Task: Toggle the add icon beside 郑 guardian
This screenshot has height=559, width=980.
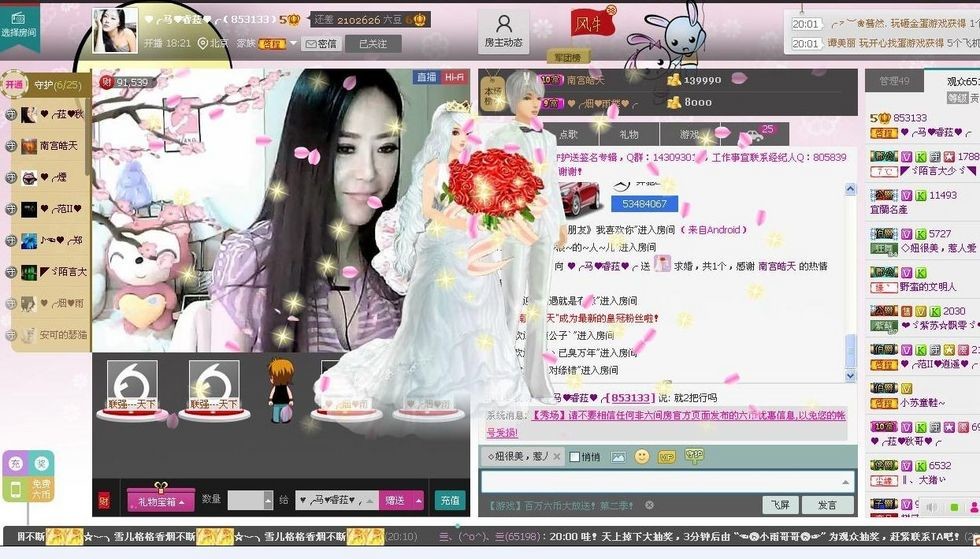Action: click(11, 240)
